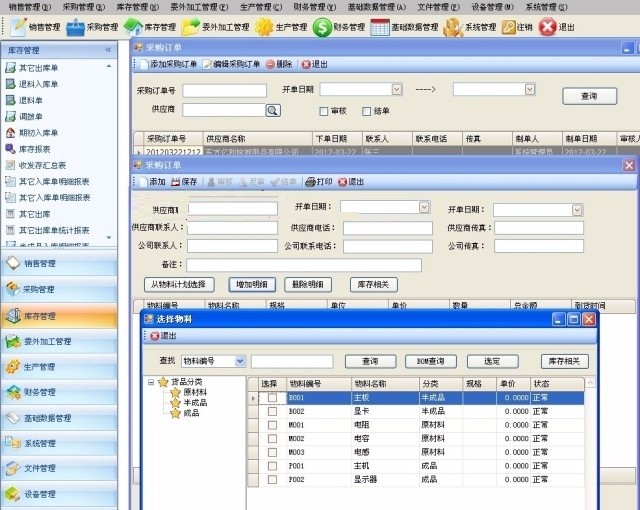Click 打印 printer icon in order dialog

(311, 182)
